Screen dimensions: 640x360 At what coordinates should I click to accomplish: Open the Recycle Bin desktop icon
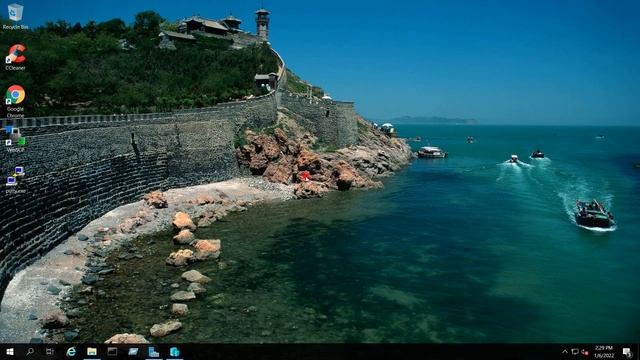pos(16,16)
